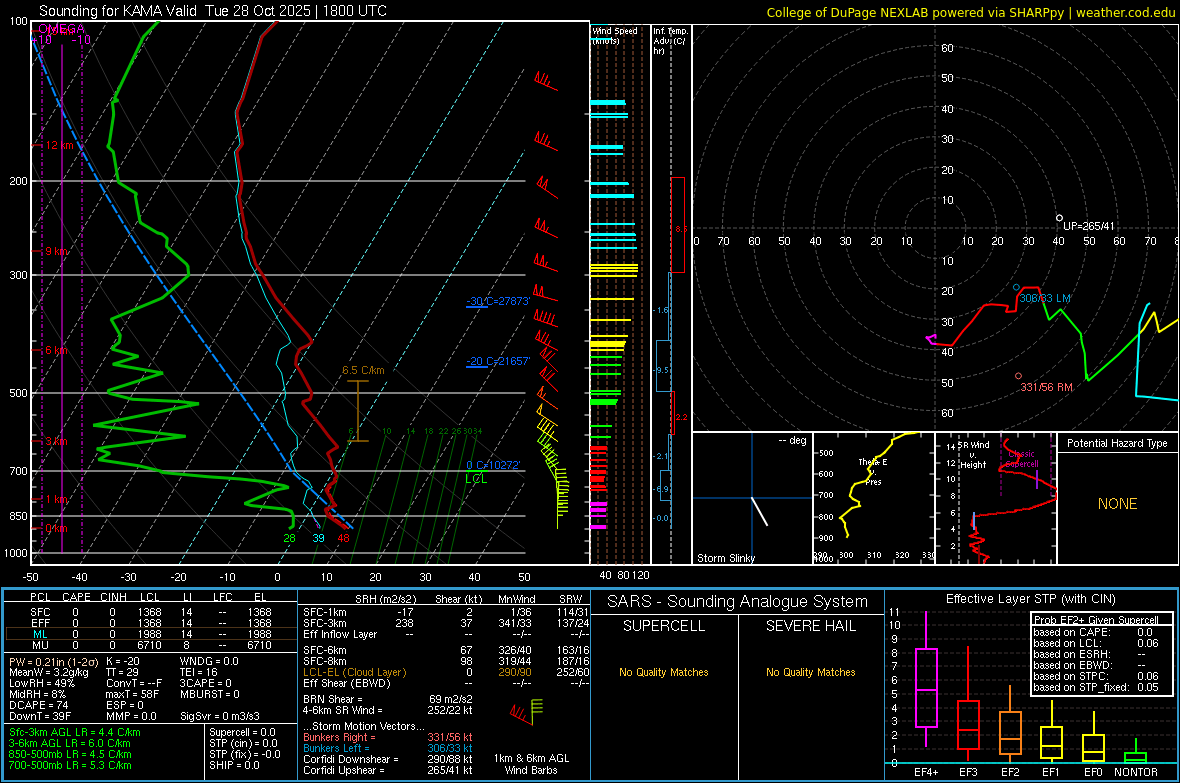Click the 'Supercell = 0.0' composite value

click(242, 732)
